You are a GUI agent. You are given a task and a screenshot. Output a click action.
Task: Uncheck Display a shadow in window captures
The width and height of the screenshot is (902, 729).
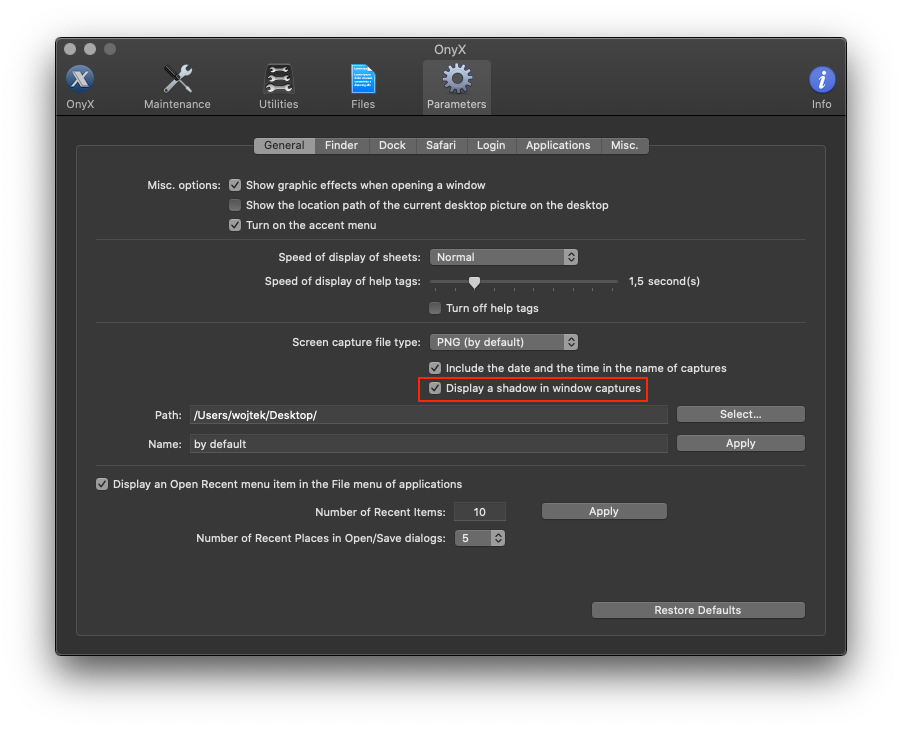435,388
